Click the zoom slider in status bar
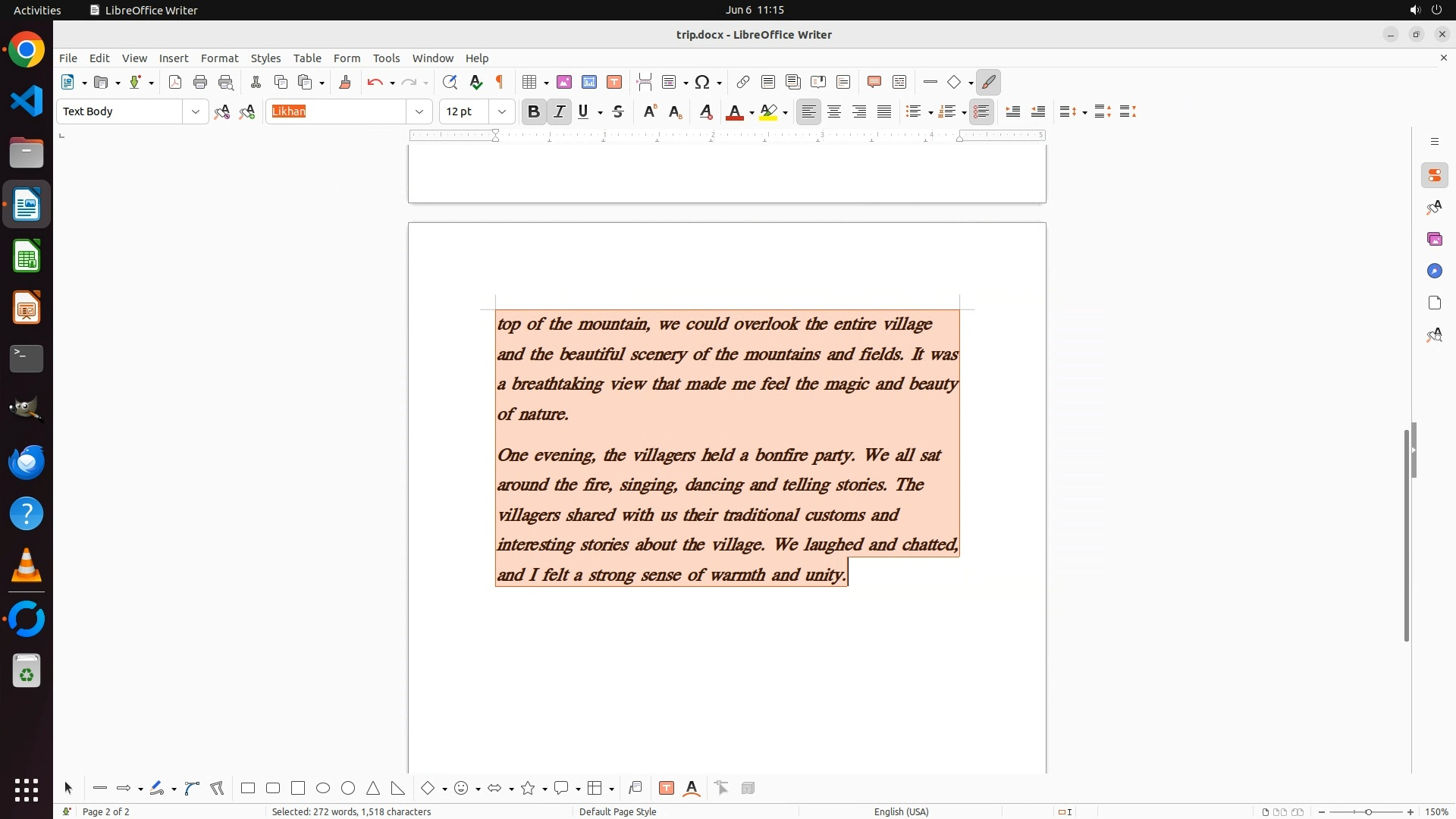This screenshot has height=819, width=1456. pyautogui.click(x=1368, y=812)
